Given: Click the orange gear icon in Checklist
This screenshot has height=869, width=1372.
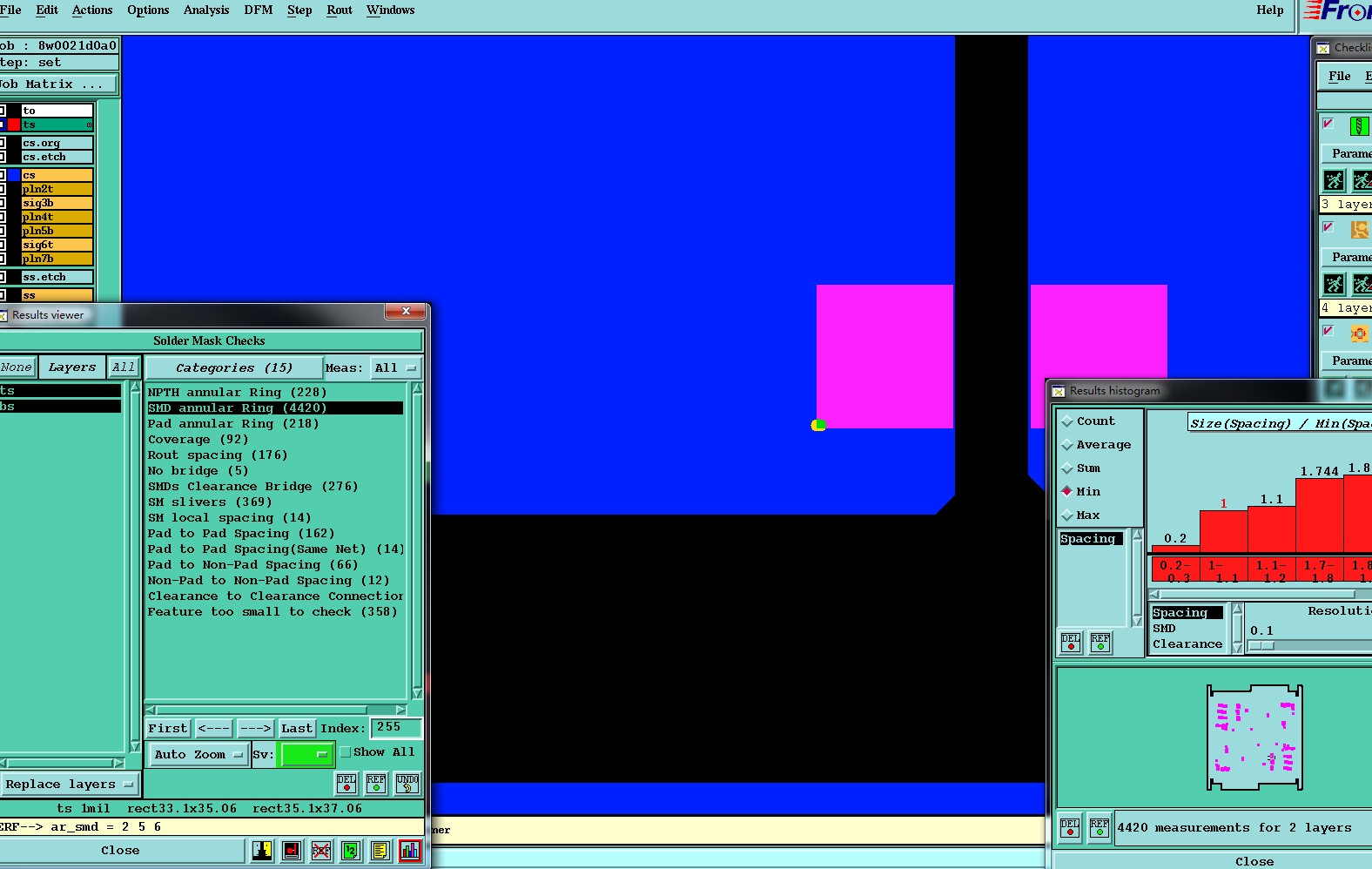Looking at the screenshot, I should 1359,333.
